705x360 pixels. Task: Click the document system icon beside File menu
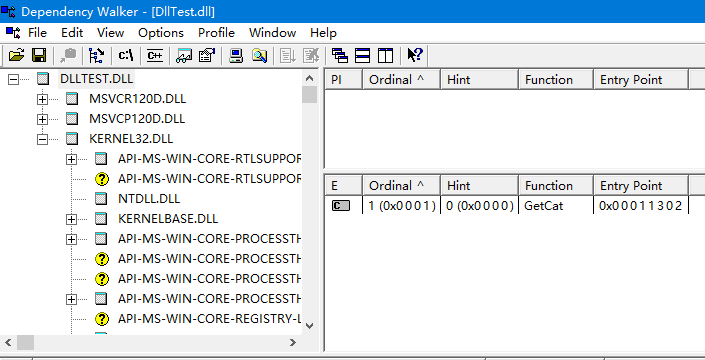coord(13,33)
